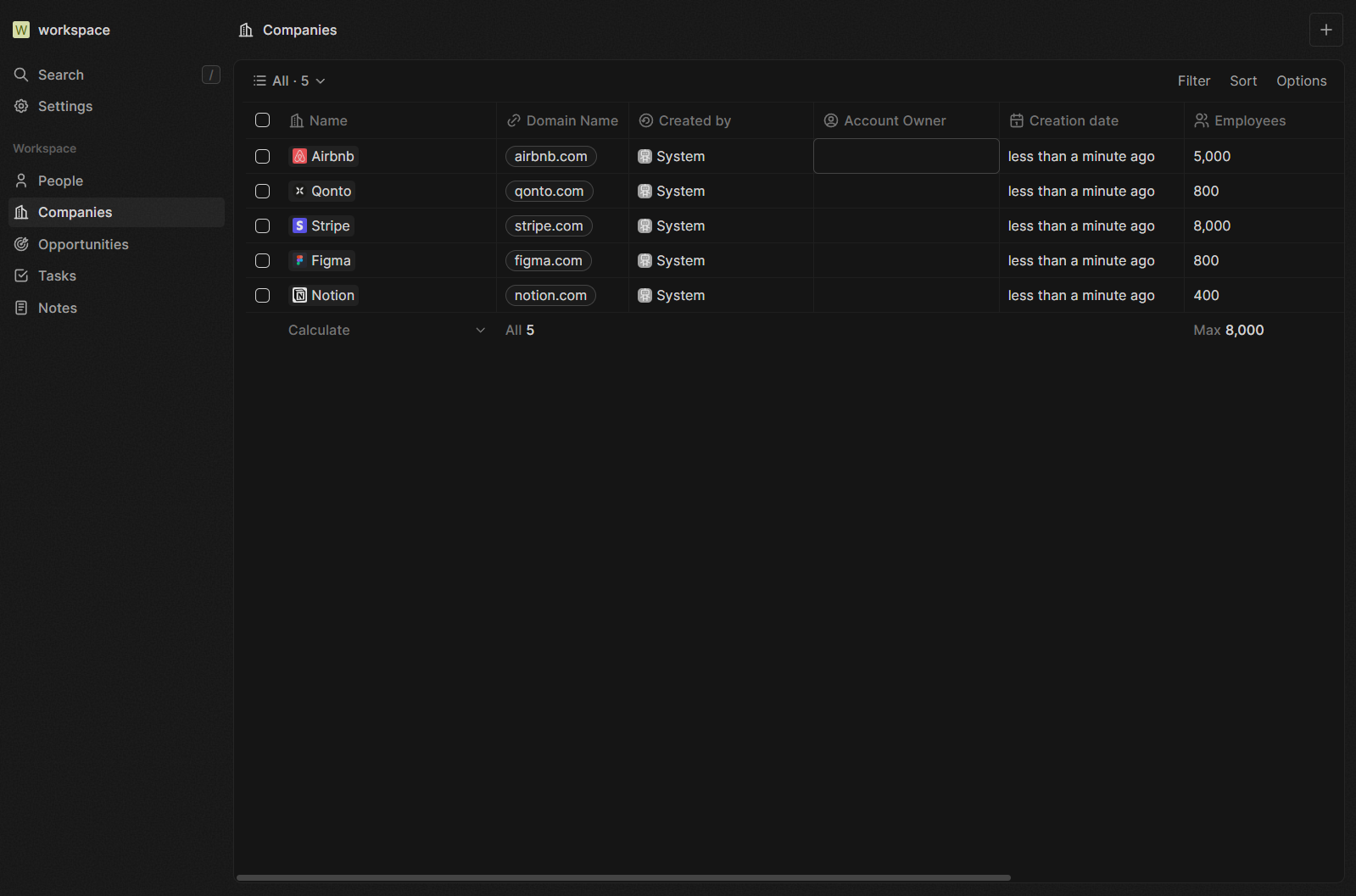
Task: Check the Figma row checkbox
Action: pyautogui.click(x=262, y=260)
